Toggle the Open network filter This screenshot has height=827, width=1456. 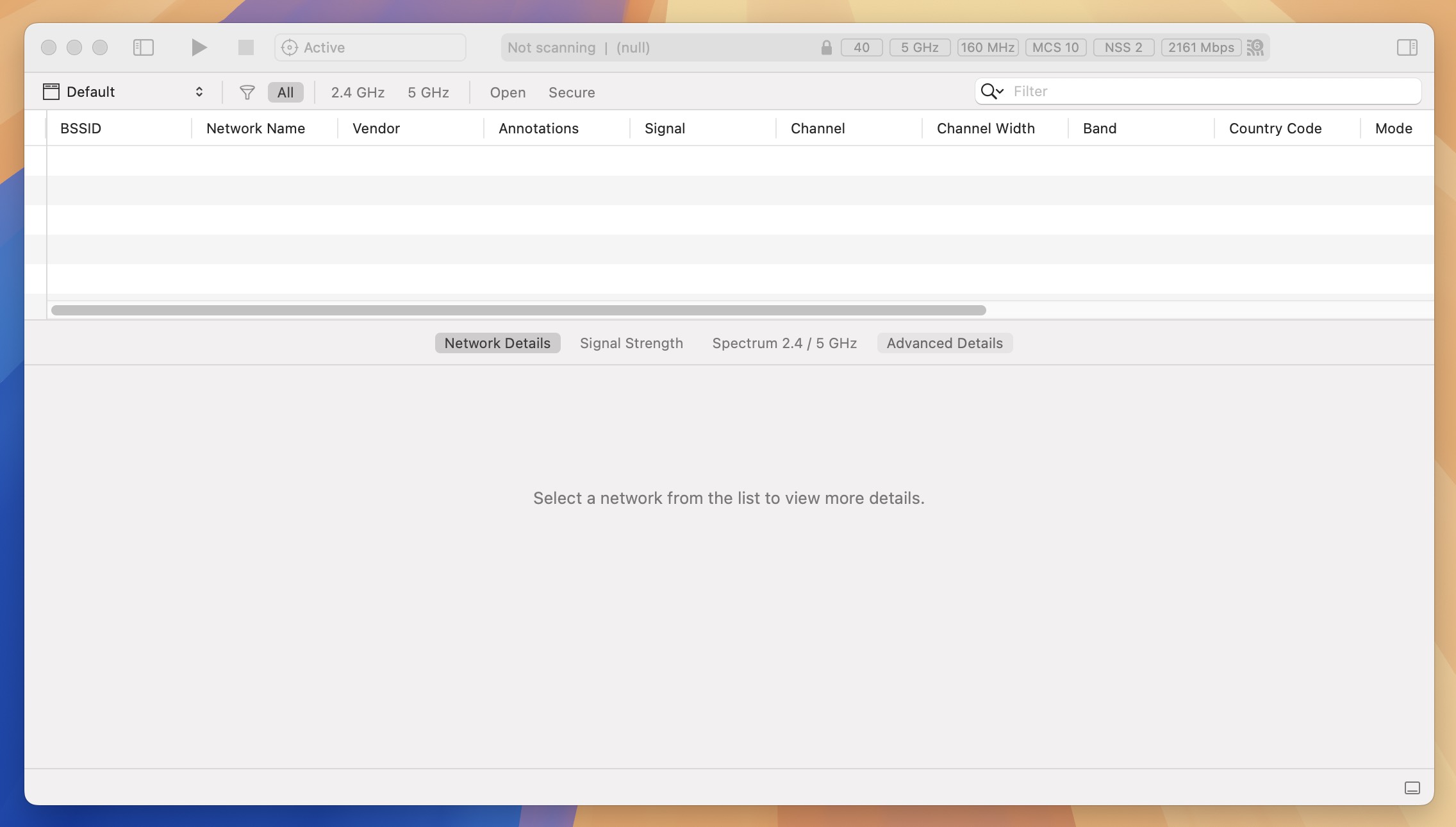[x=507, y=91]
